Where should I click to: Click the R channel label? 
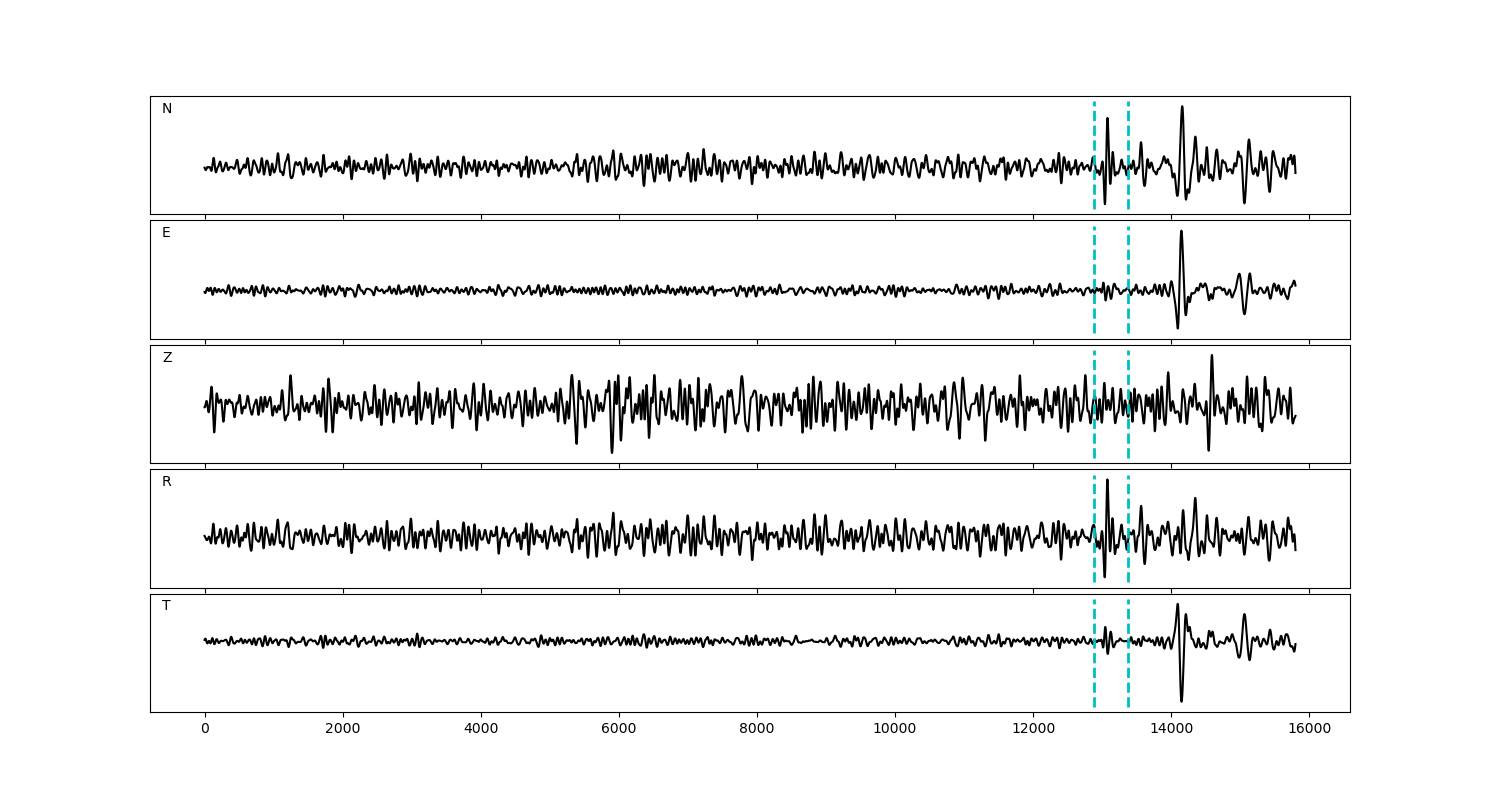[167, 482]
